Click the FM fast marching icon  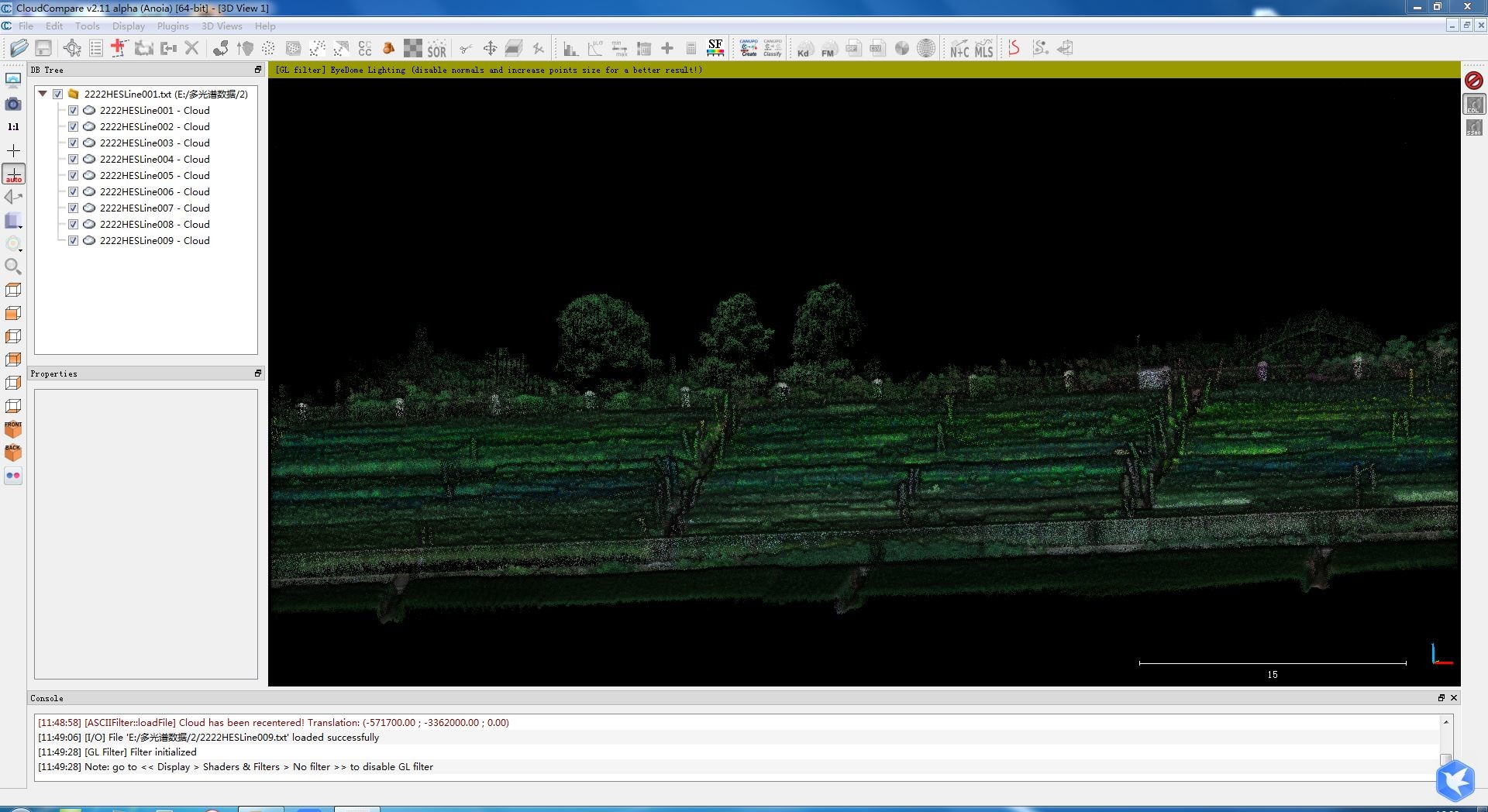coord(828,48)
